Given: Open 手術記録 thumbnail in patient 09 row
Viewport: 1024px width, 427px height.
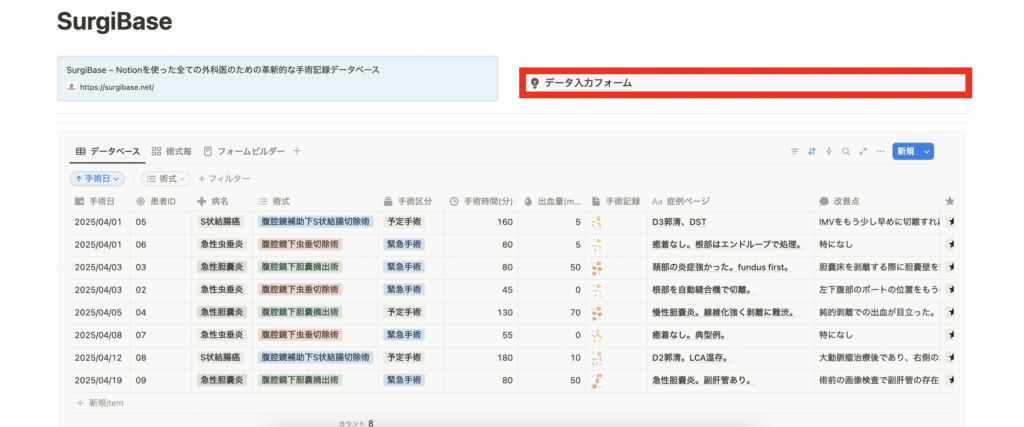Looking at the screenshot, I should tap(596, 379).
